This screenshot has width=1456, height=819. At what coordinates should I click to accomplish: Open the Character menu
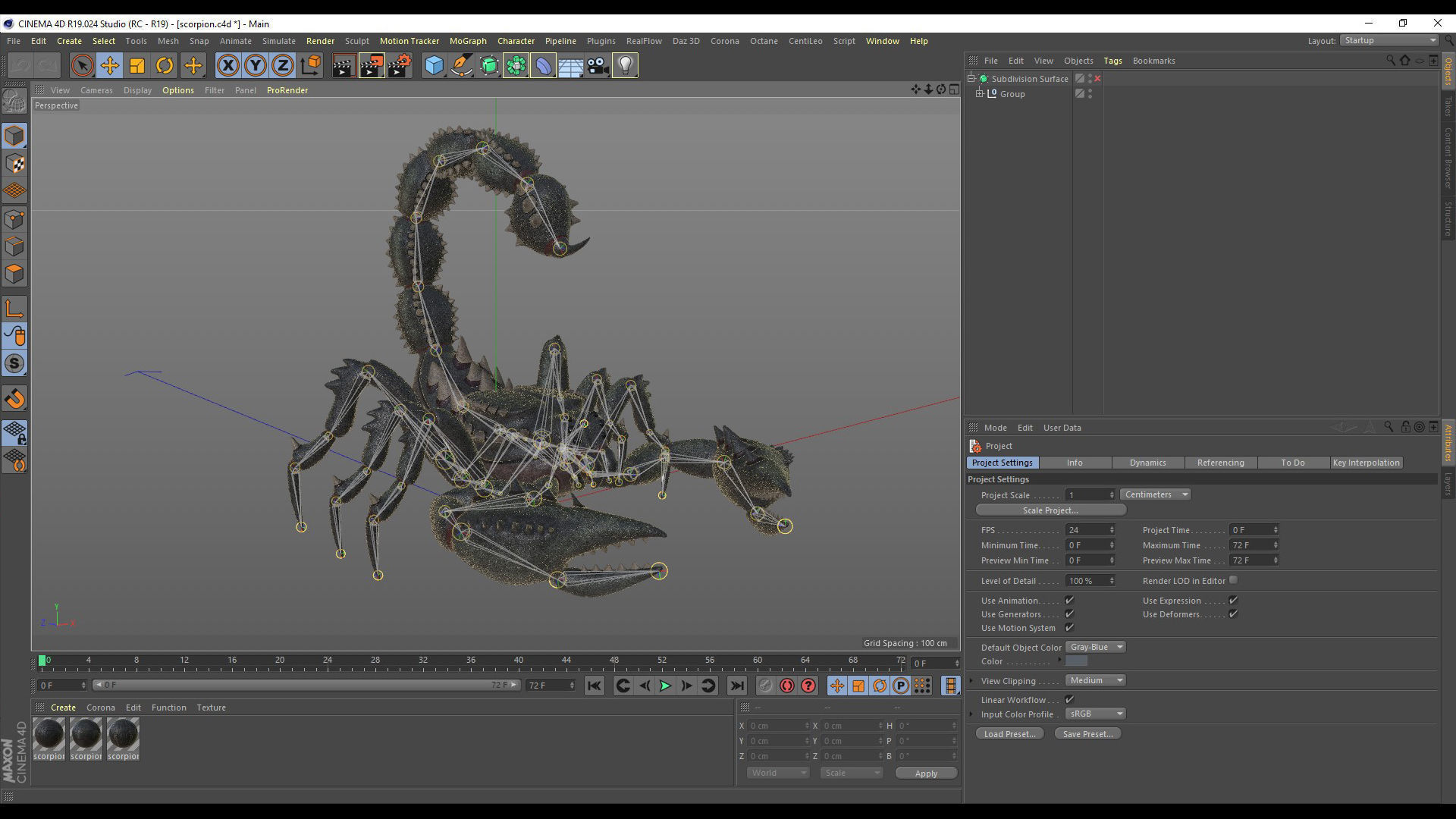[x=516, y=41]
